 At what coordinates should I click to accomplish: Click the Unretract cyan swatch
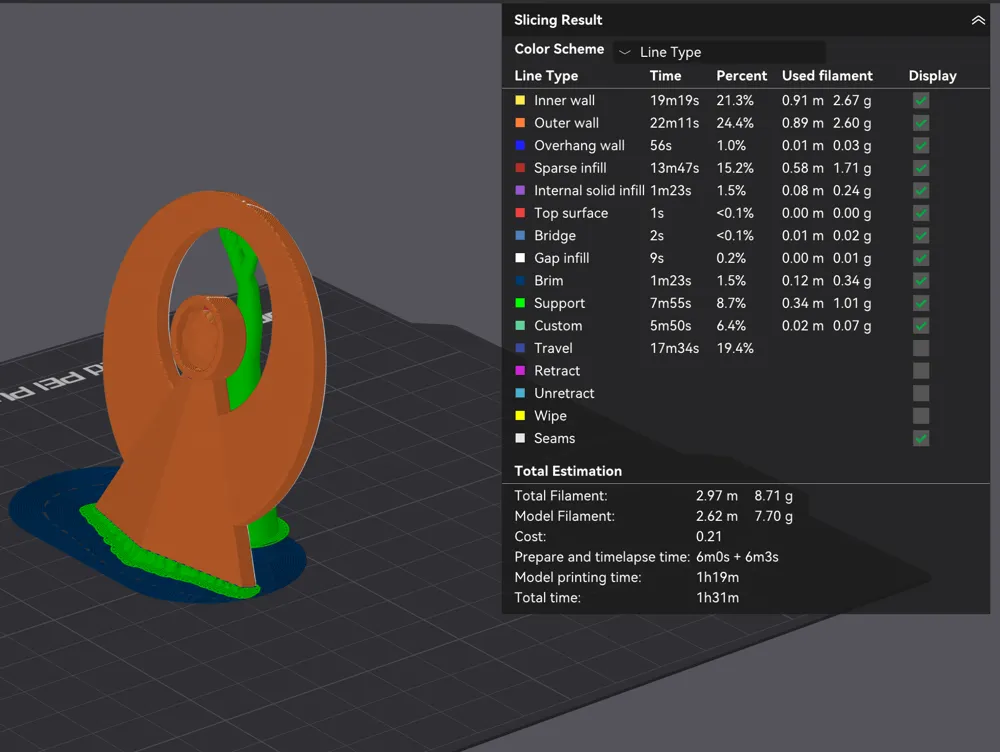click(x=520, y=393)
